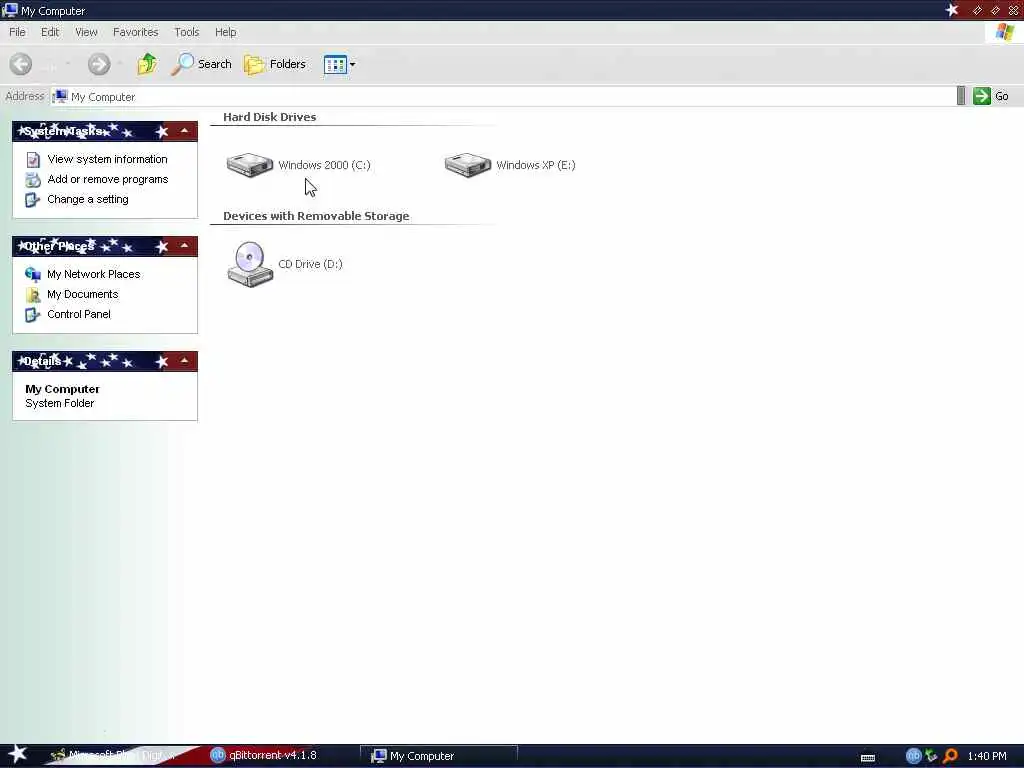1024x768 pixels.
Task: Click Add or remove programs link
Action: (x=108, y=179)
